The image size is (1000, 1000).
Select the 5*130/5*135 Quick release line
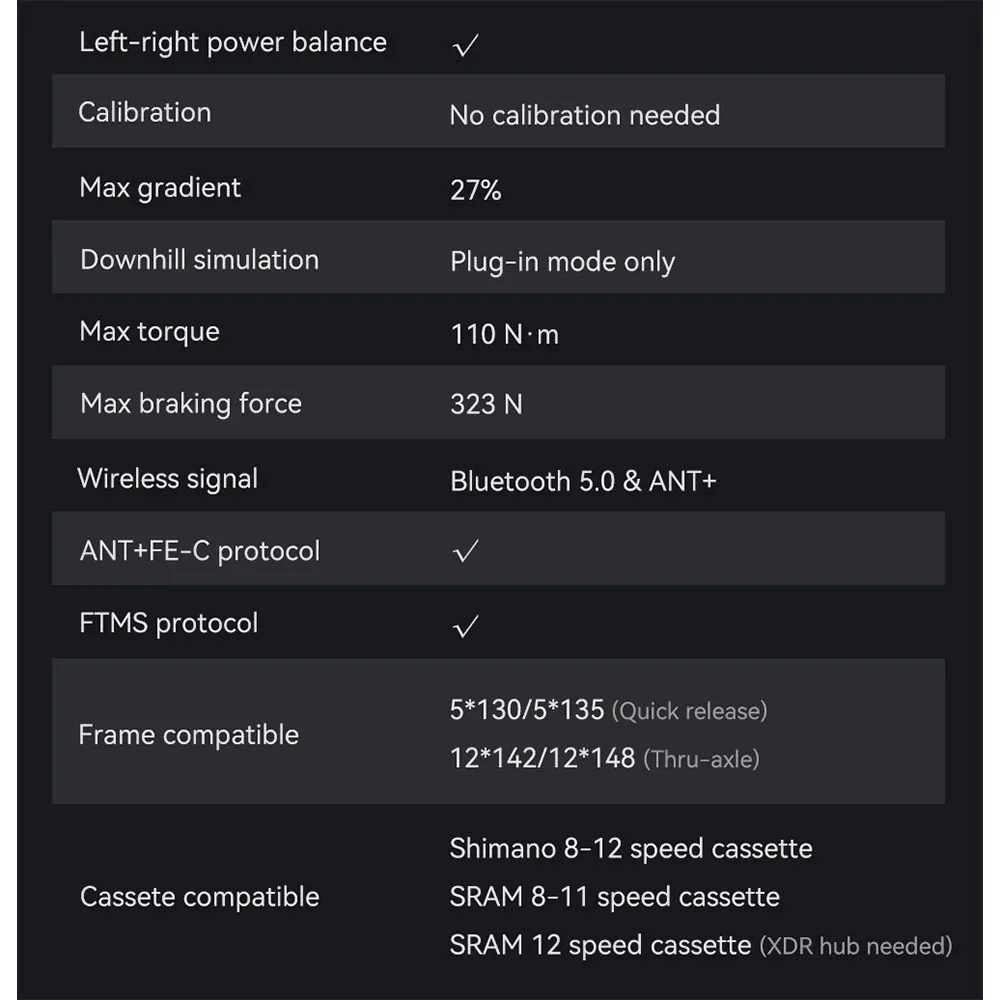(x=608, y=711)
